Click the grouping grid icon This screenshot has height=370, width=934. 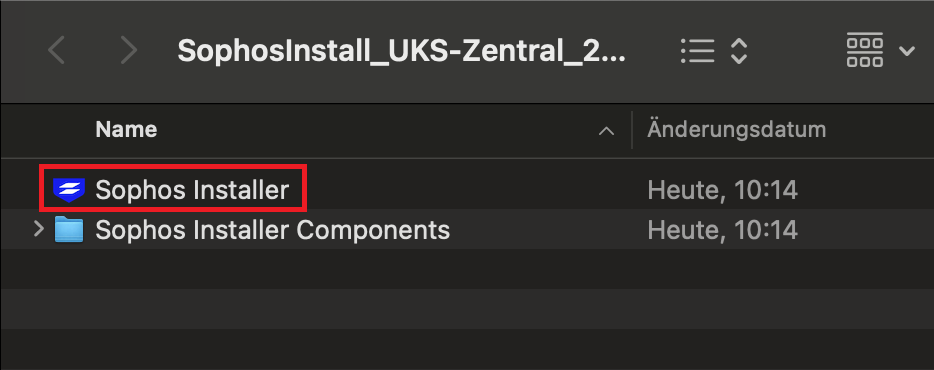pos(864,51)
